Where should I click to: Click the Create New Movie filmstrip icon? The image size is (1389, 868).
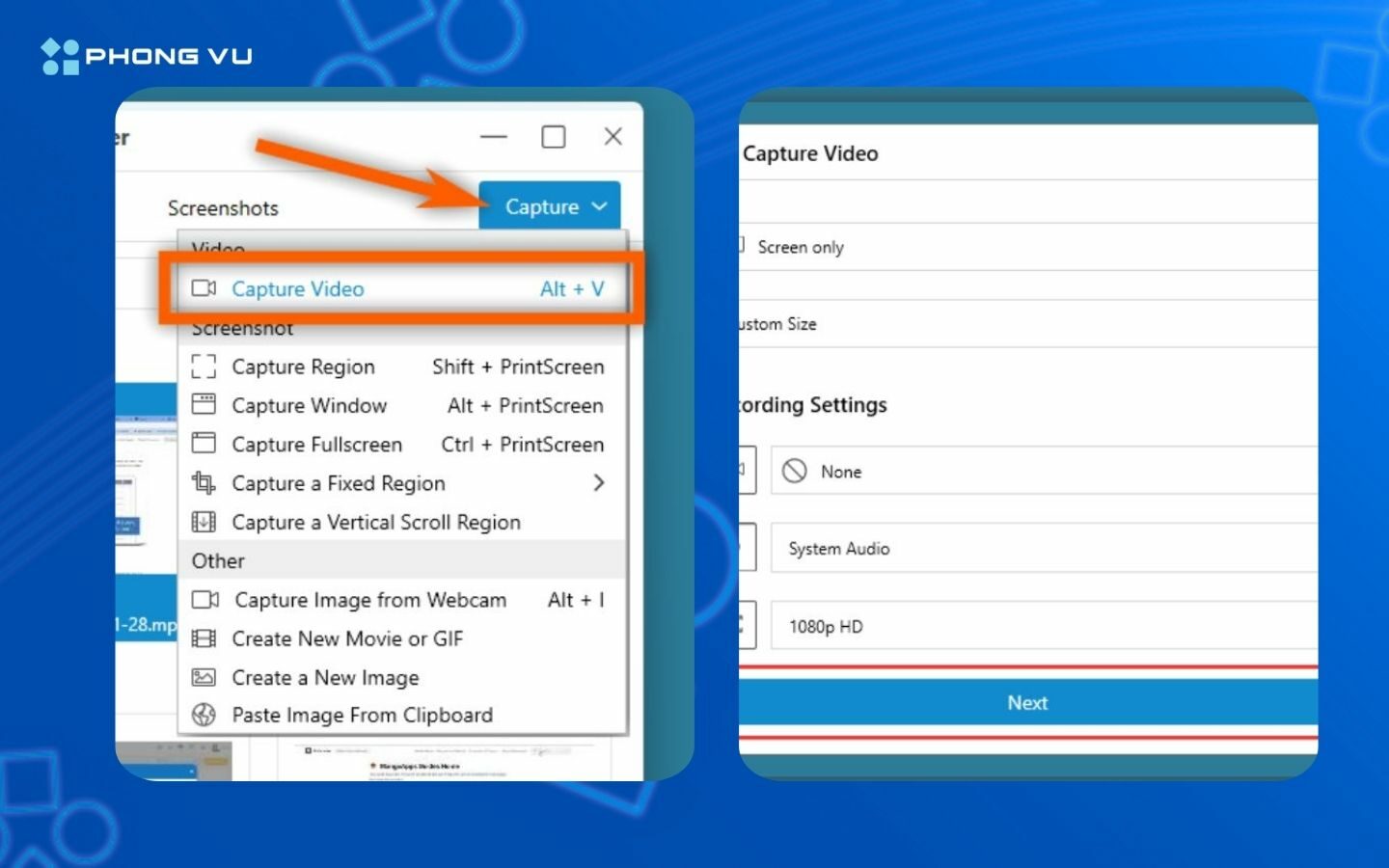click(204, 638)
